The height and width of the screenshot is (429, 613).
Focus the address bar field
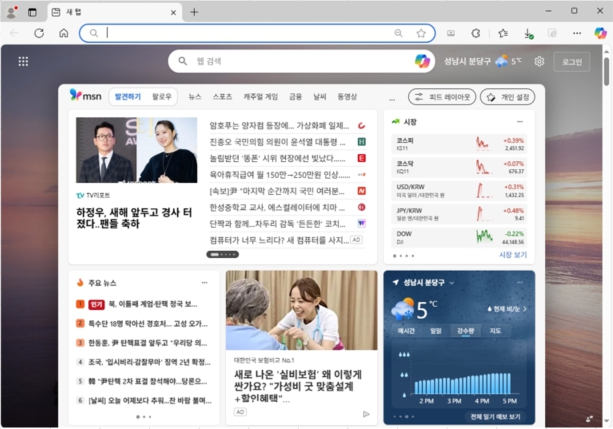click(x=257, y=33)
